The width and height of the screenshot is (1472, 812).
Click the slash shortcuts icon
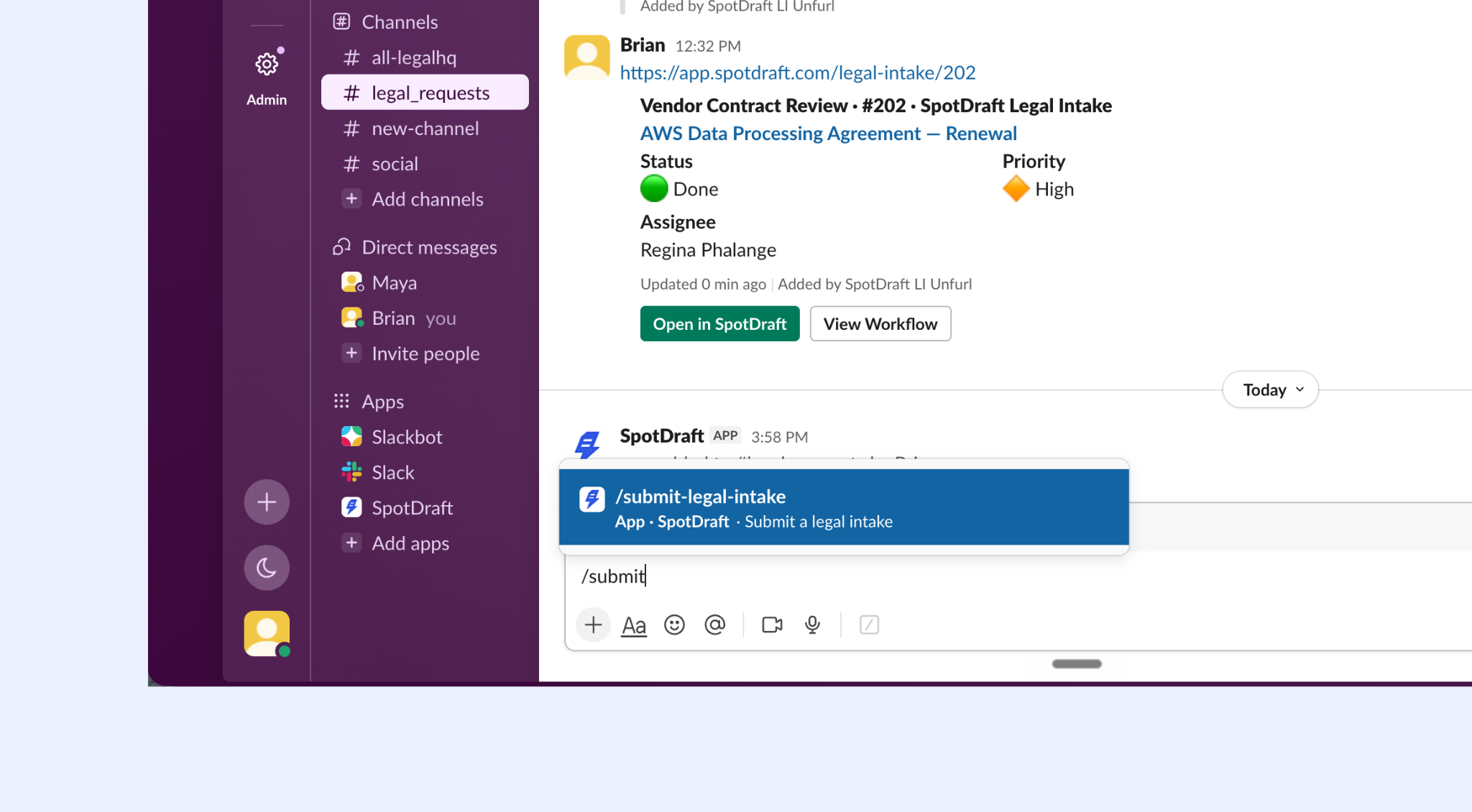click(869, 625)
